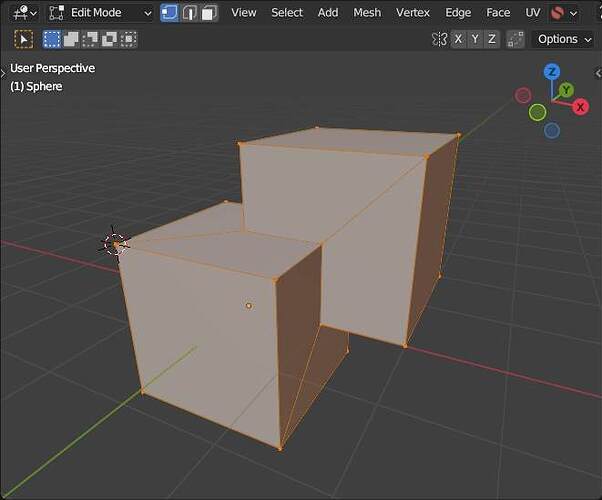Click the Y axis gizmo circle

pyautogui.click(x=566, y=91)
